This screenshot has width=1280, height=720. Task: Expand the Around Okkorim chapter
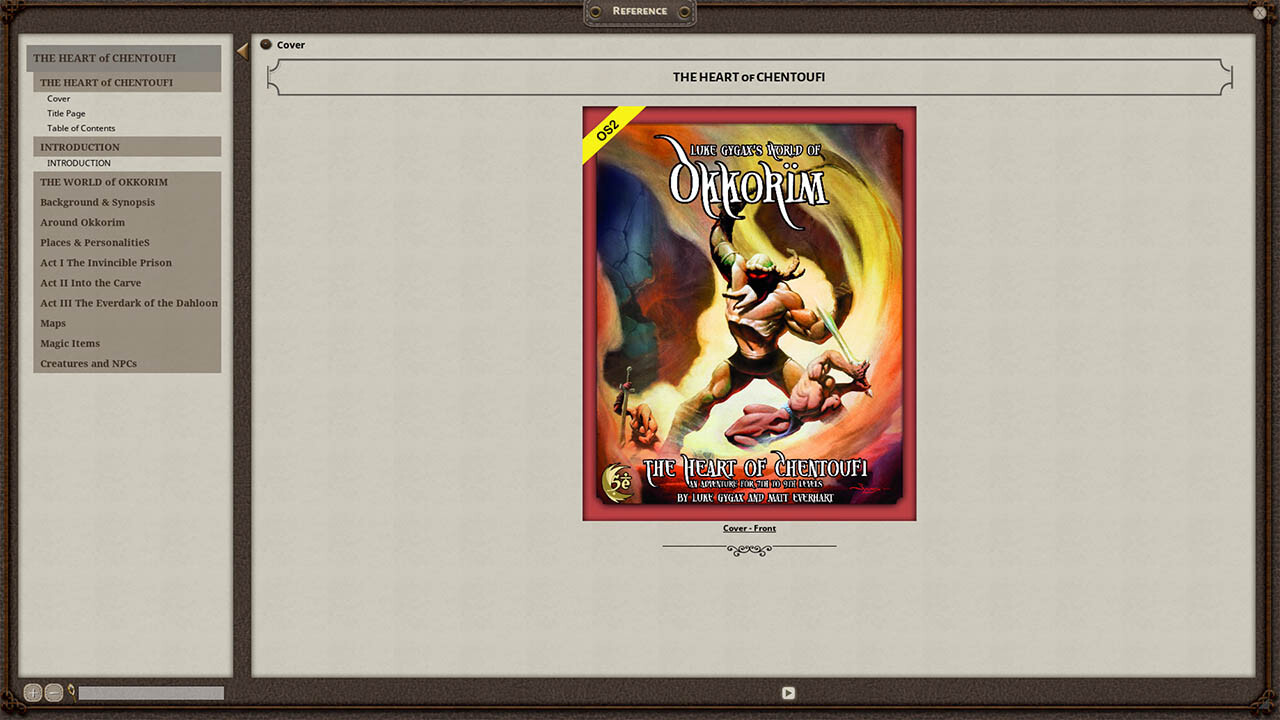click(127, 222)
